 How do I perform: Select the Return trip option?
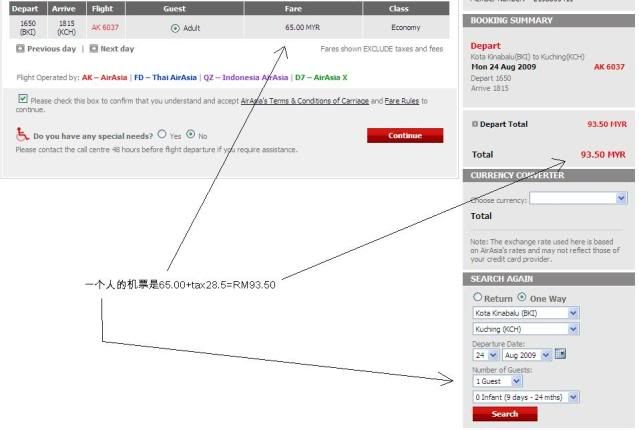coord(477,297)
